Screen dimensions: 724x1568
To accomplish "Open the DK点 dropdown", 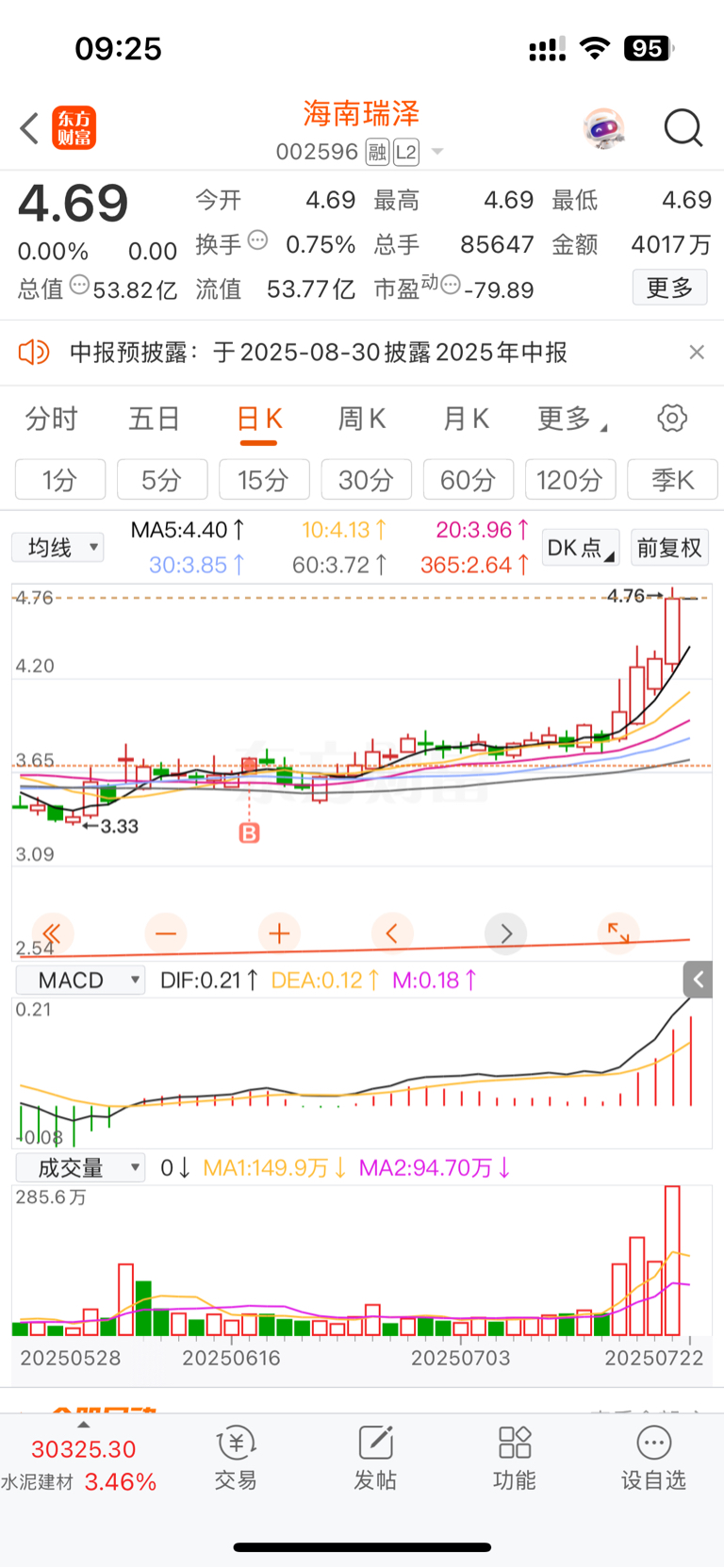I will click(581, 548).
